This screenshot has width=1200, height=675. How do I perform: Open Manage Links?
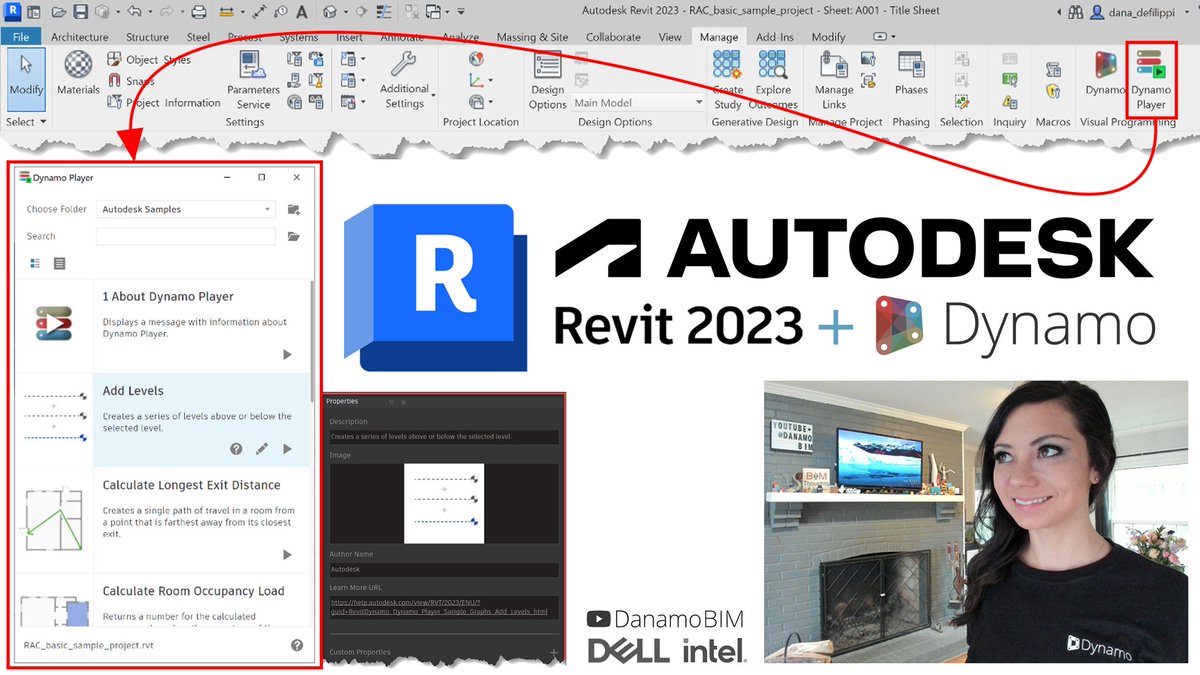(834, 80)
